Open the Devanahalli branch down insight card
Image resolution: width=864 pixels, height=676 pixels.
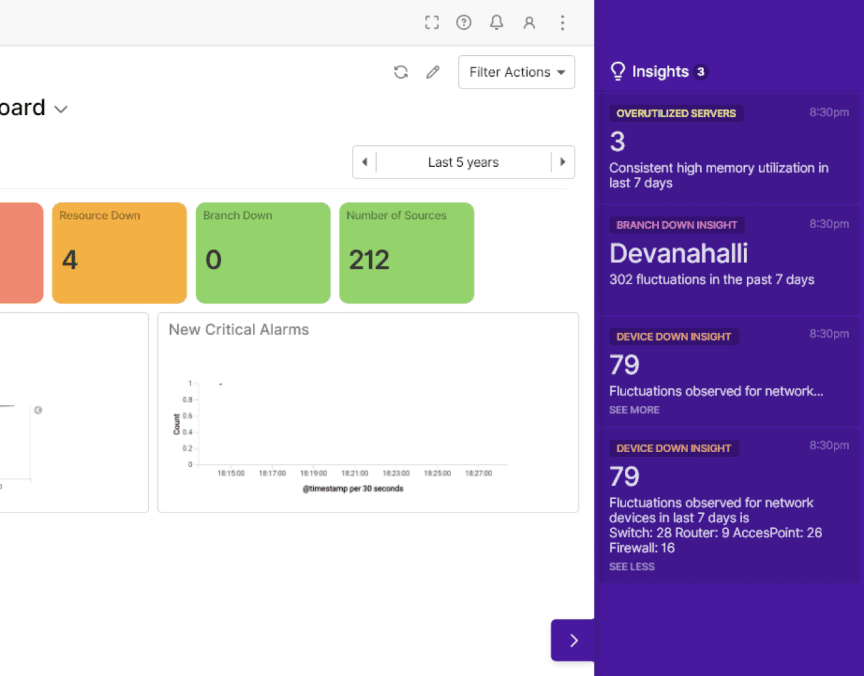[728, 260]
